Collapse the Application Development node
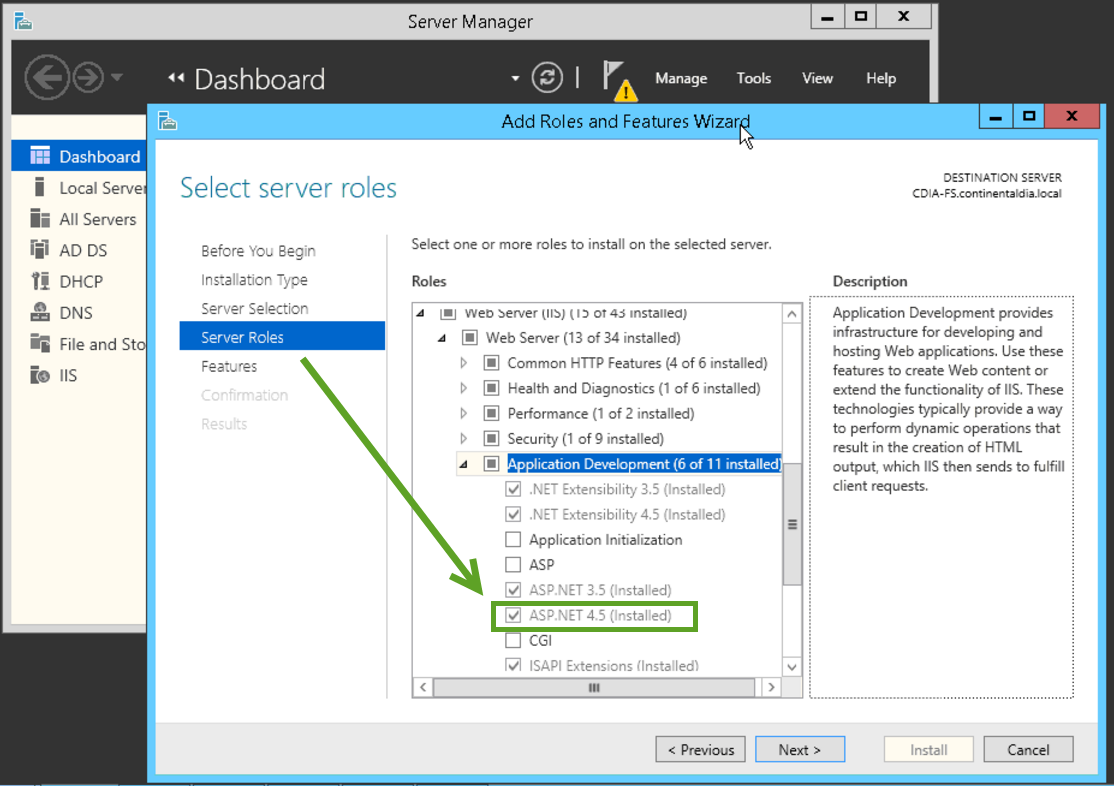Image resolution: width=1114 pixels, height=786 pixels. [x=463, y=465]
